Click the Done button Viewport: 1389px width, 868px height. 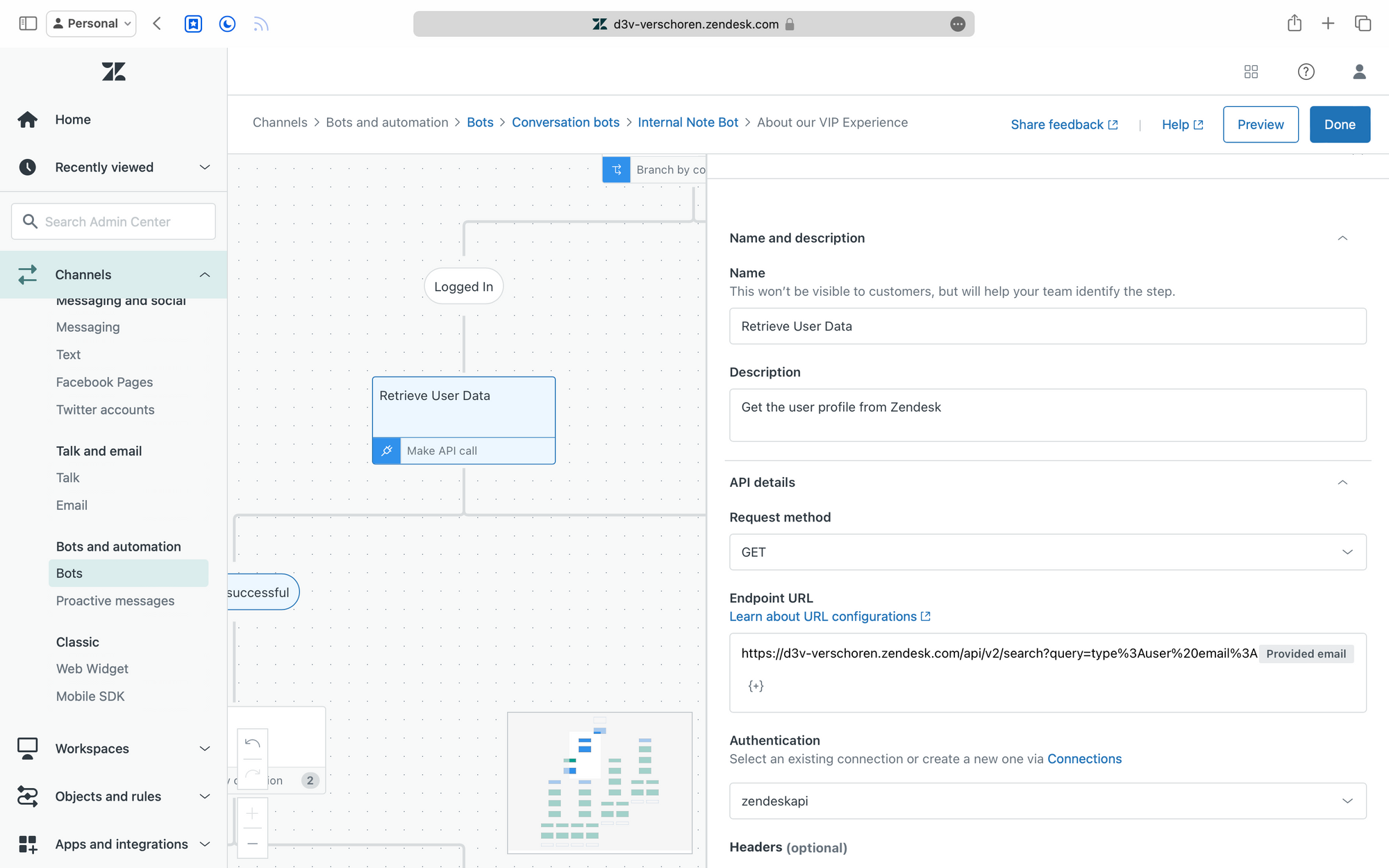(1339, 124)
